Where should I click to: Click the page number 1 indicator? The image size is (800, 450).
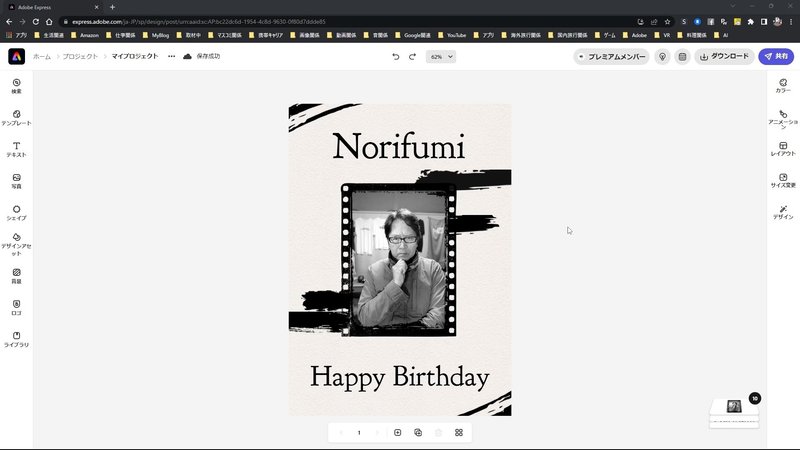point(359,433)
